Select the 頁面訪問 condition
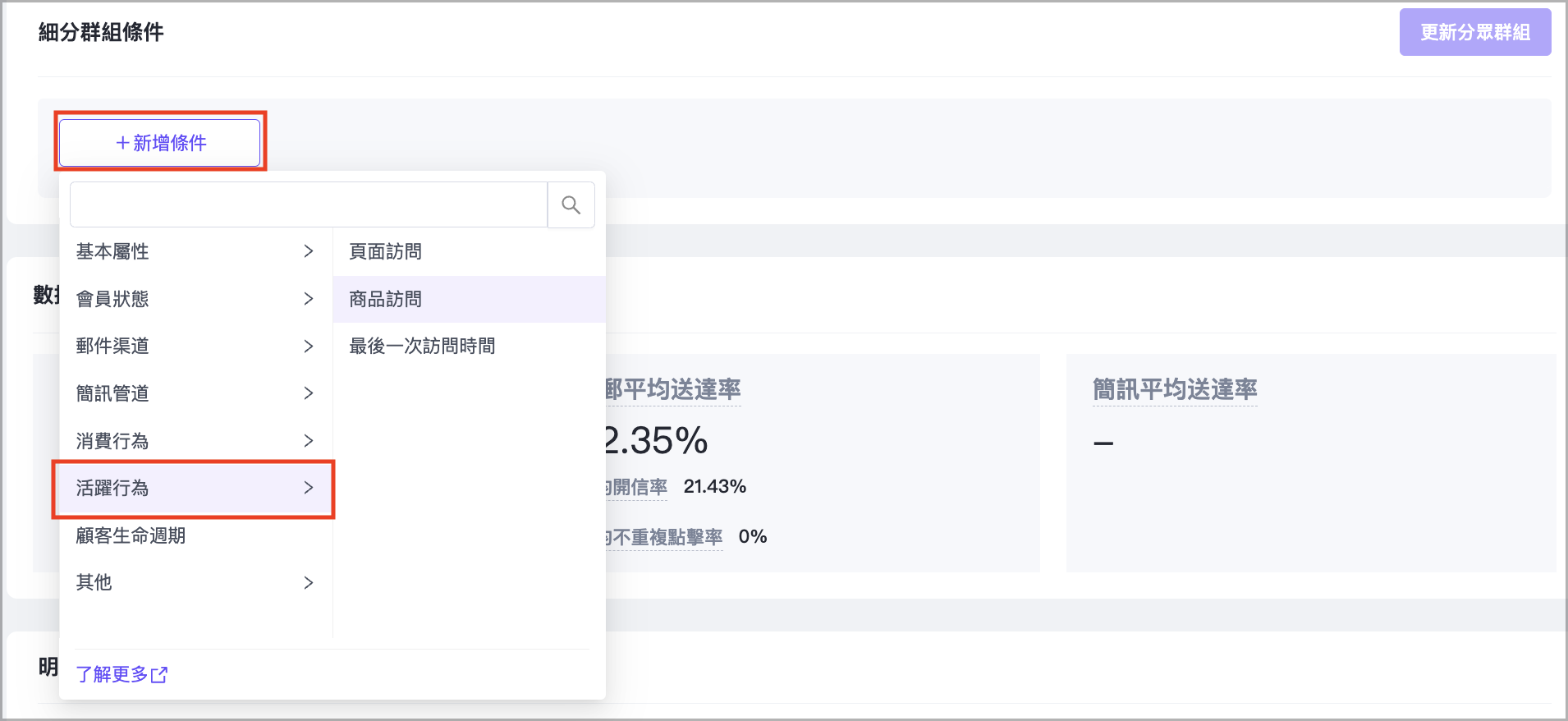This screenshot has width=1568, height=721. 385,251
